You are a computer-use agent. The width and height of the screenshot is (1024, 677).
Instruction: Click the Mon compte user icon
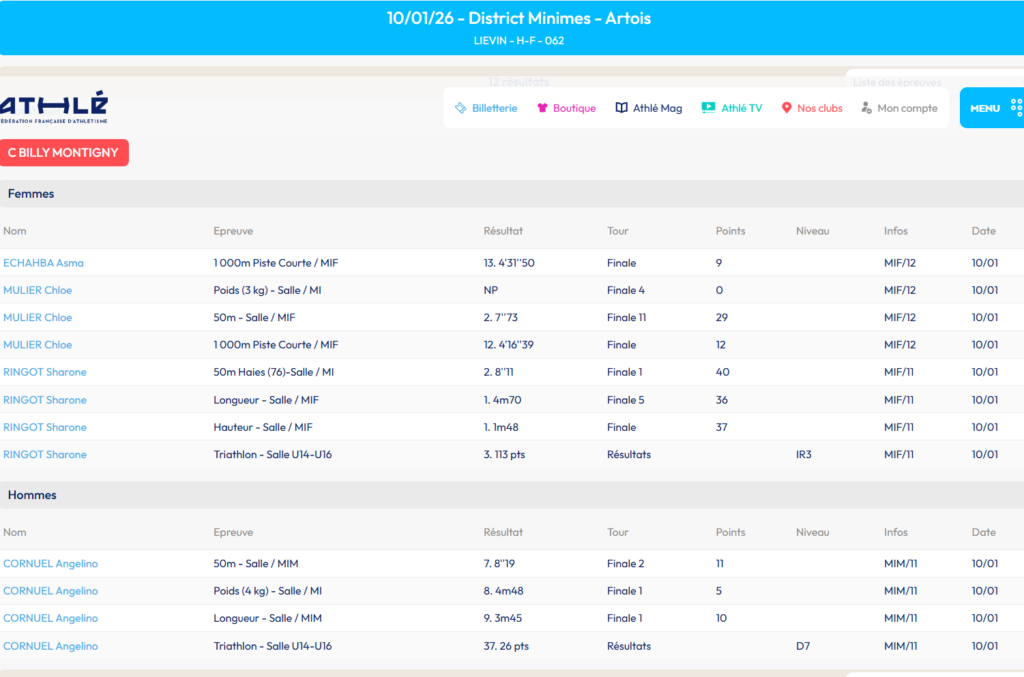pos(866,108)
